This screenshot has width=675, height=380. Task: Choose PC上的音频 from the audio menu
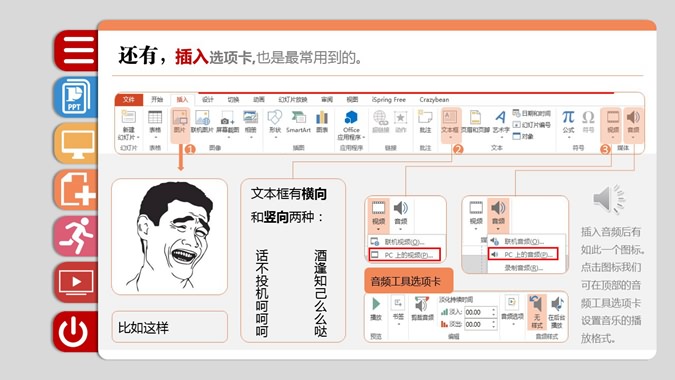point(523,254)
